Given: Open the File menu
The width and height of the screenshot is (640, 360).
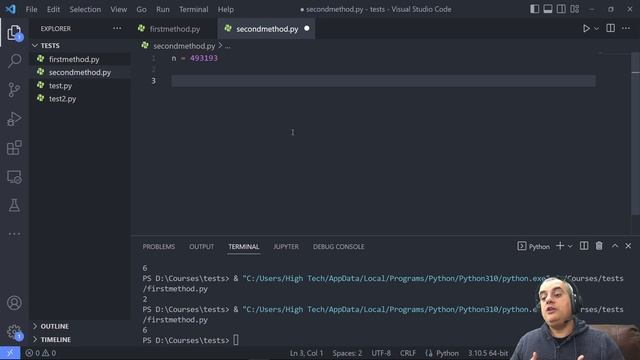Looking at the screenshot, I should [x=31, y=9].
